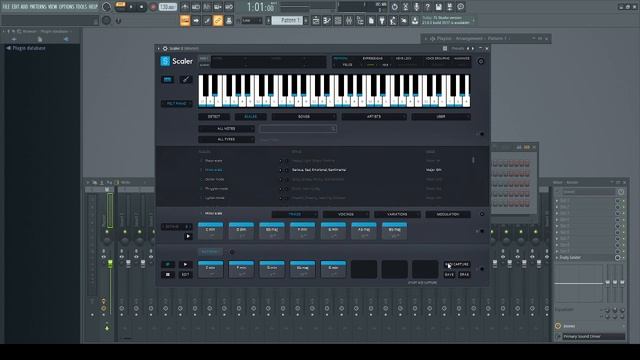Click the scale list scrollbar in Scaler

point(473,160)
